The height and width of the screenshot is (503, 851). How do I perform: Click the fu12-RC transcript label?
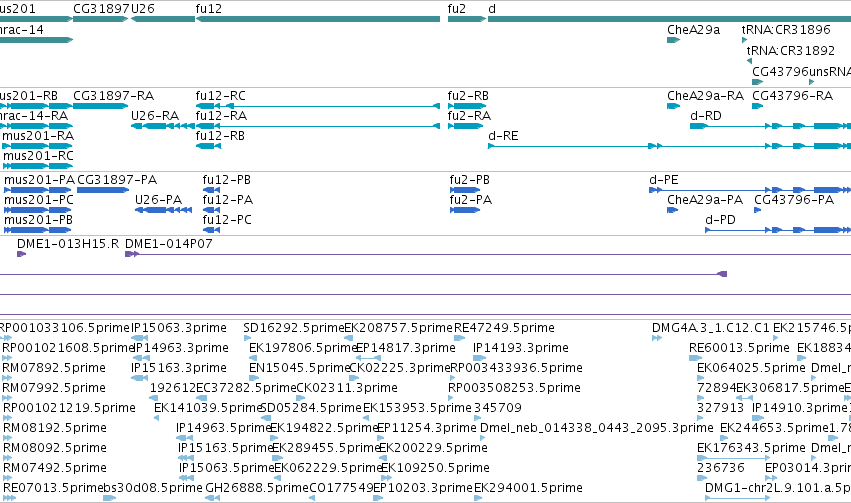(220, 96)
